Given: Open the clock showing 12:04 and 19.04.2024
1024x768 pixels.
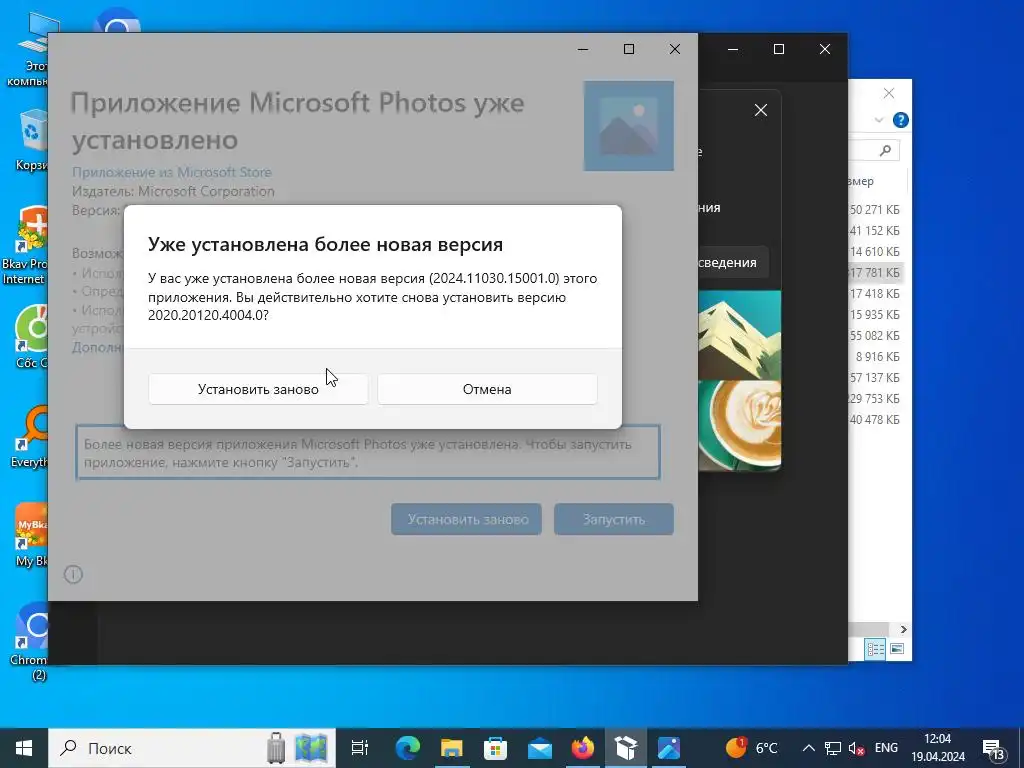Looking at the screenshot, I should pyautogui.click(x=938, y=748).
